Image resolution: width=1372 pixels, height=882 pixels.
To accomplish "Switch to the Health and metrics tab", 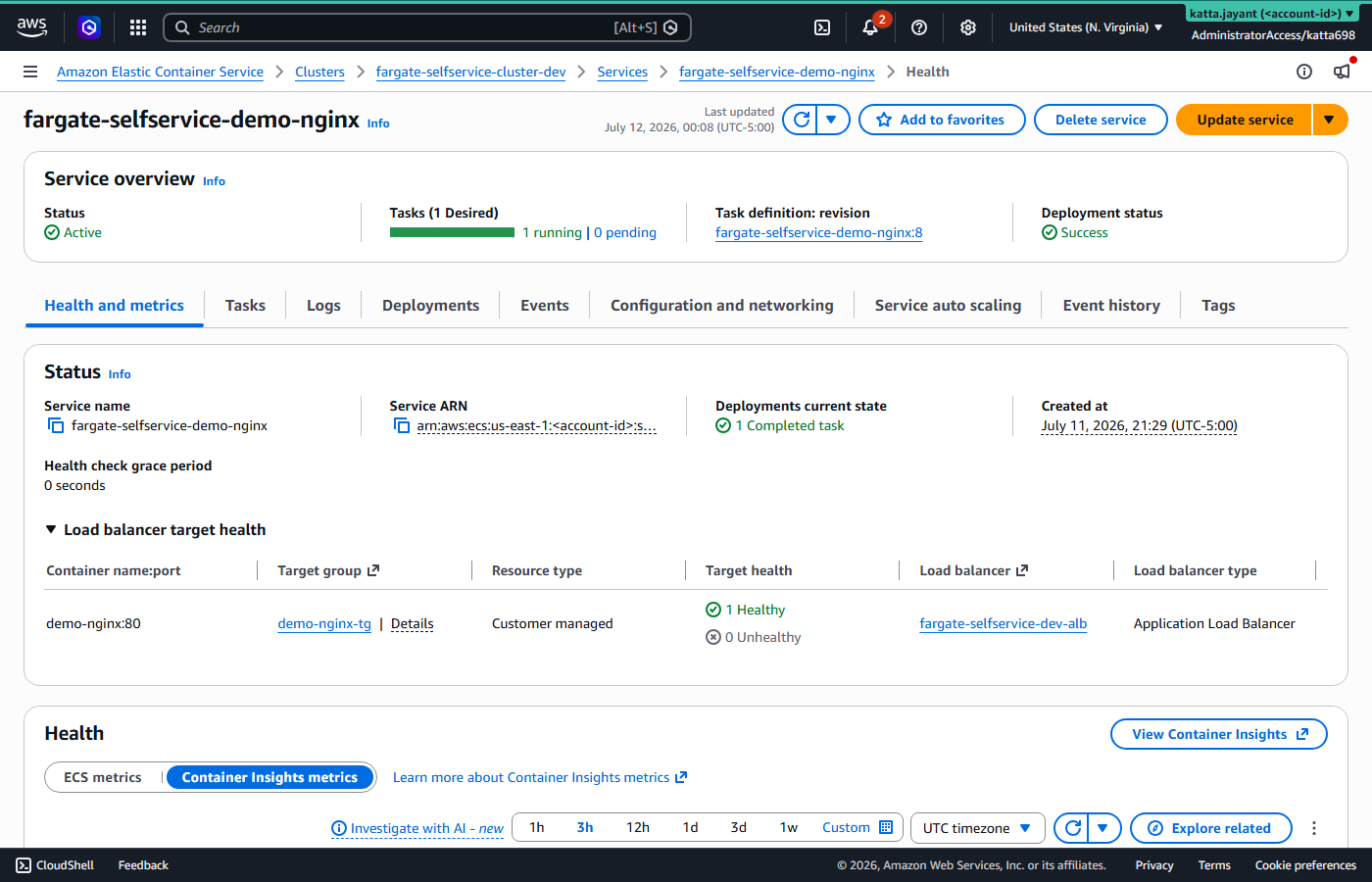I will tap(115, 306).
